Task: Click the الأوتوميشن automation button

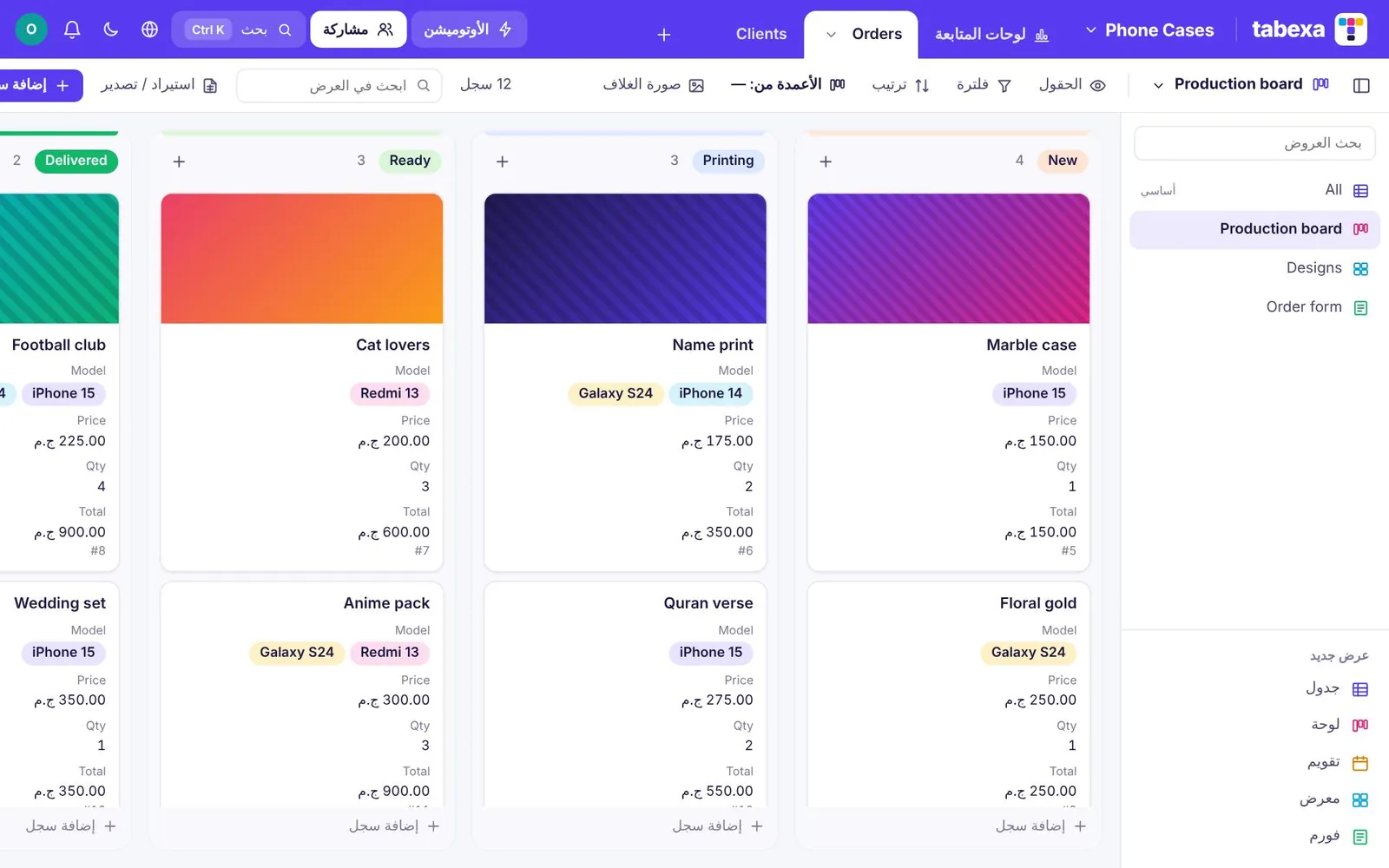Action: coord(469,30)
